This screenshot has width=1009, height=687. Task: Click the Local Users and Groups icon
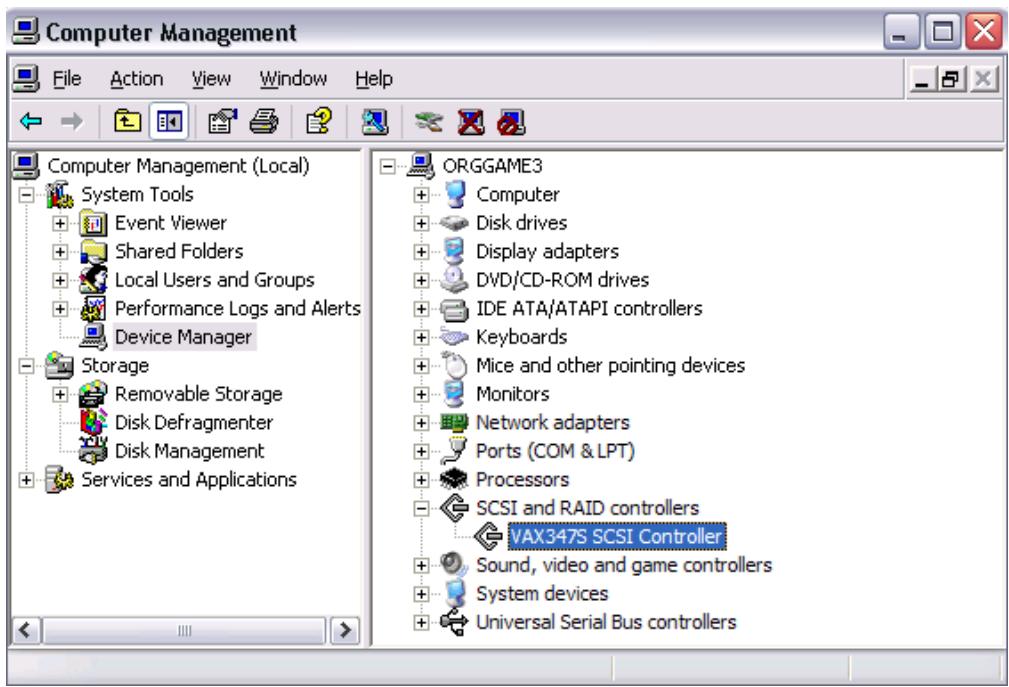[x=93, y=280]
